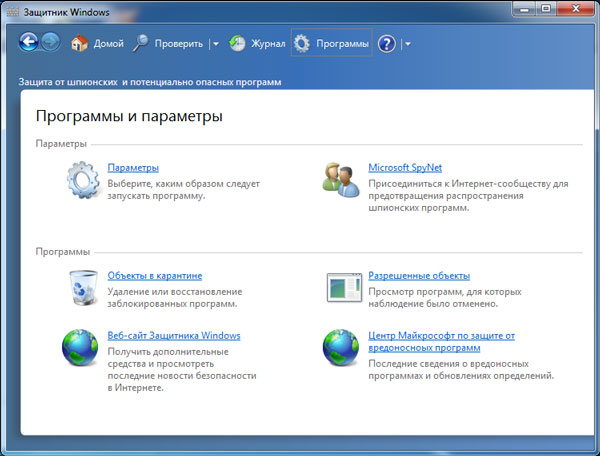
Task: Click text 'Получить дополнительные'
Action: click(x=168, y=352)
